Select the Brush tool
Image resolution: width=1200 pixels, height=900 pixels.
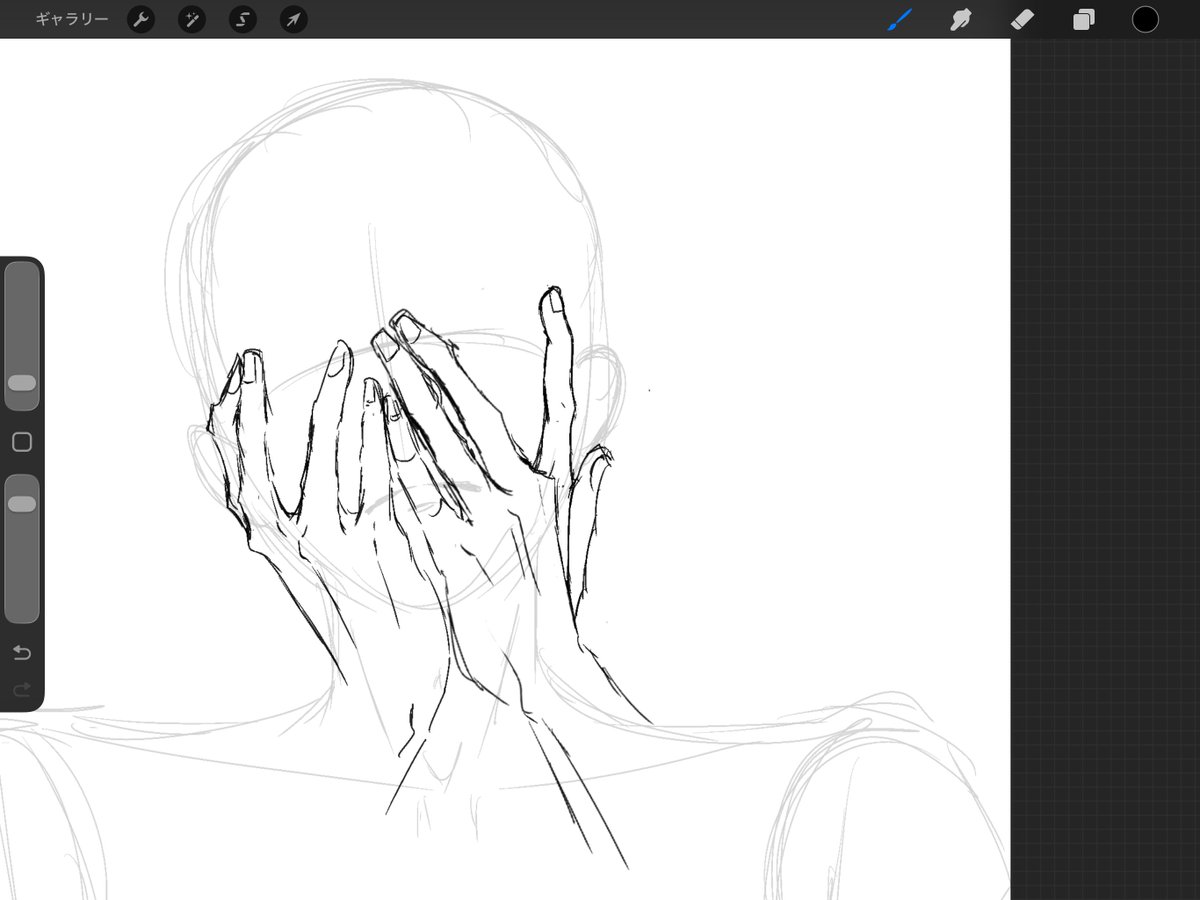point(900,19)
